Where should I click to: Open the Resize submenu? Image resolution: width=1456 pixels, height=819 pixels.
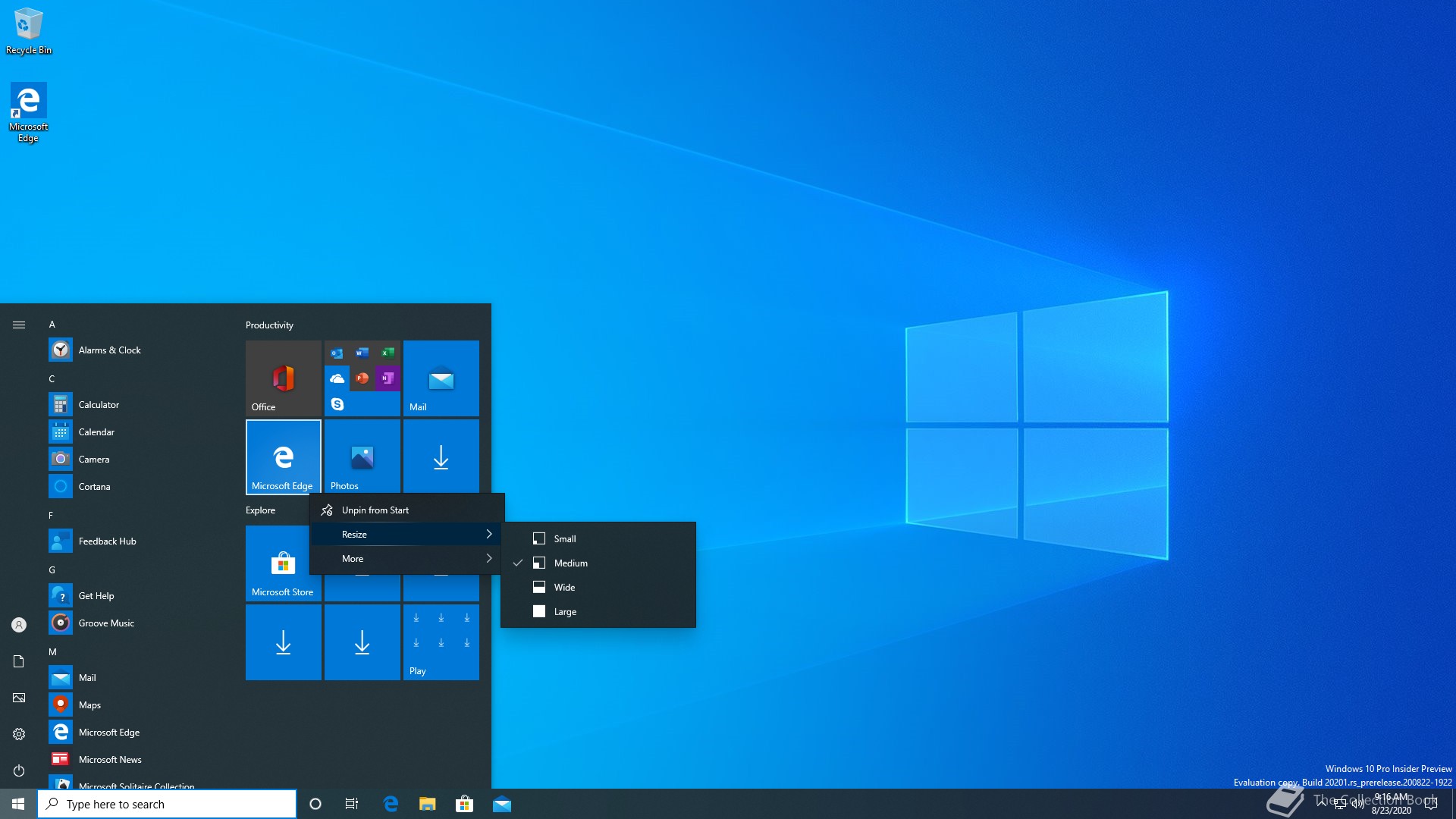(407, 534)
